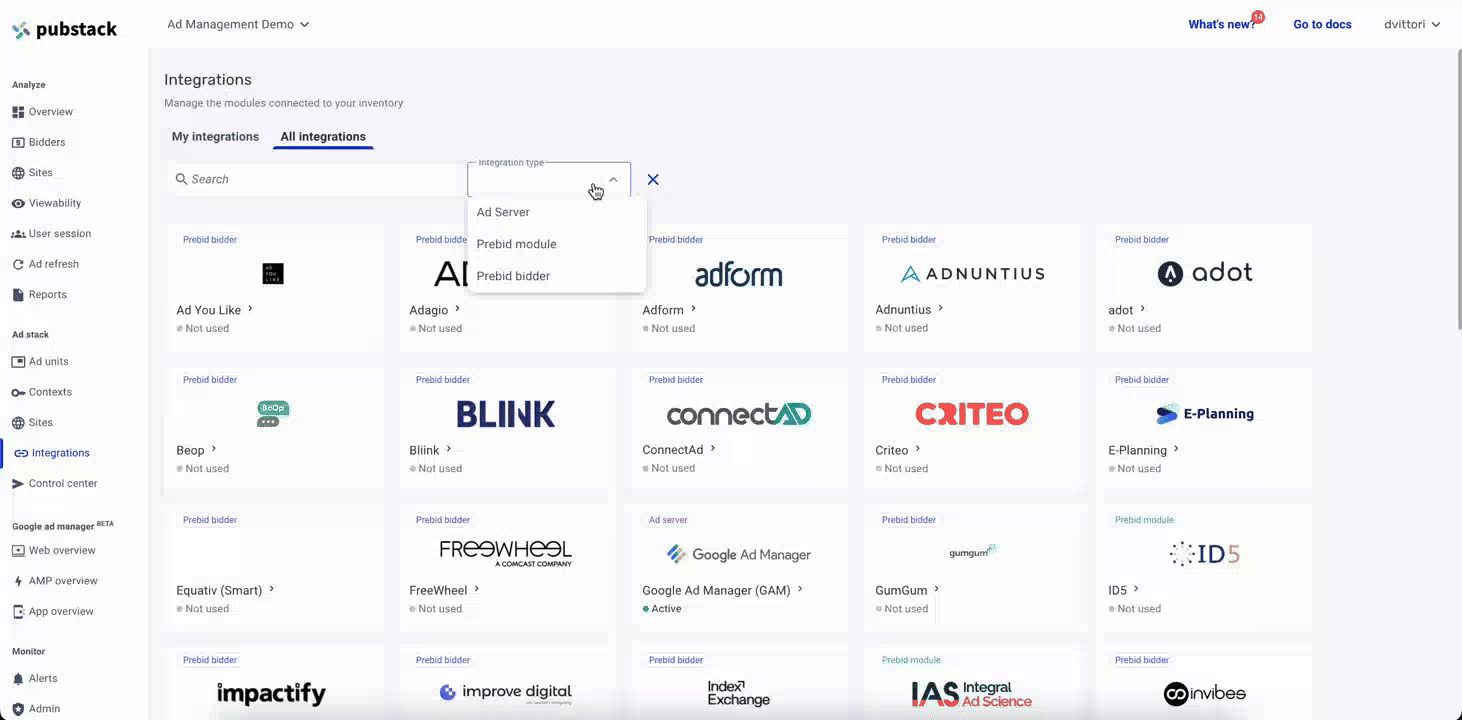Switch to the All integrations tab
Screen dimensions: 1462x720
point(323,137)
